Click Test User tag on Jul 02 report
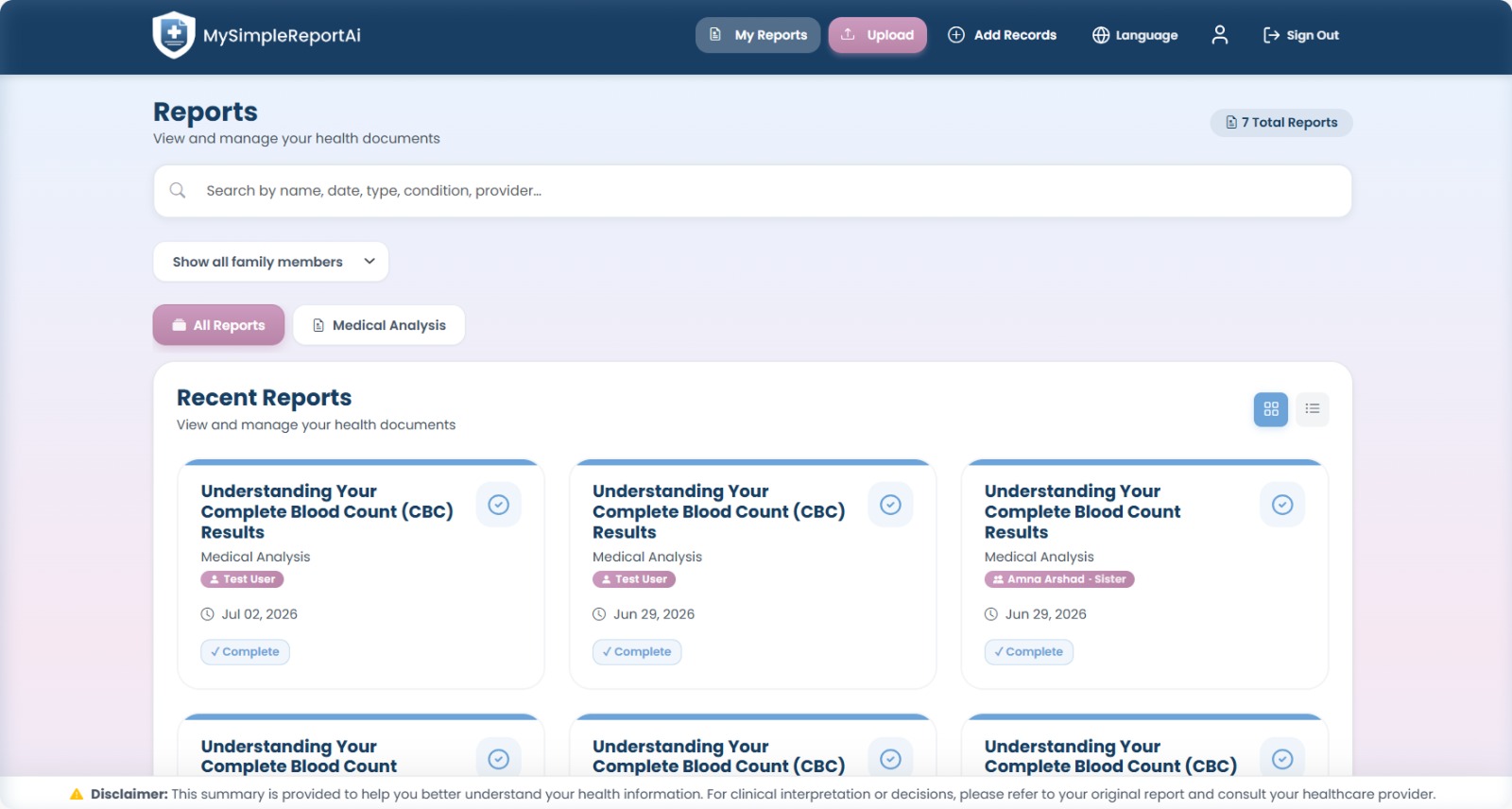The image size is (1512, 809). tap(242, 579)
